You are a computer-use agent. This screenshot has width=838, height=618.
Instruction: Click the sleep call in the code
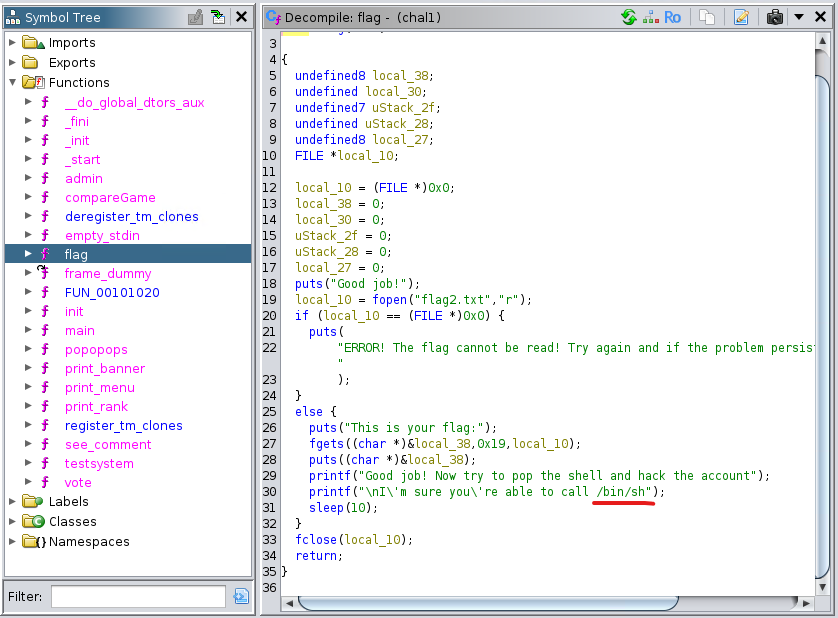[327, 507]
